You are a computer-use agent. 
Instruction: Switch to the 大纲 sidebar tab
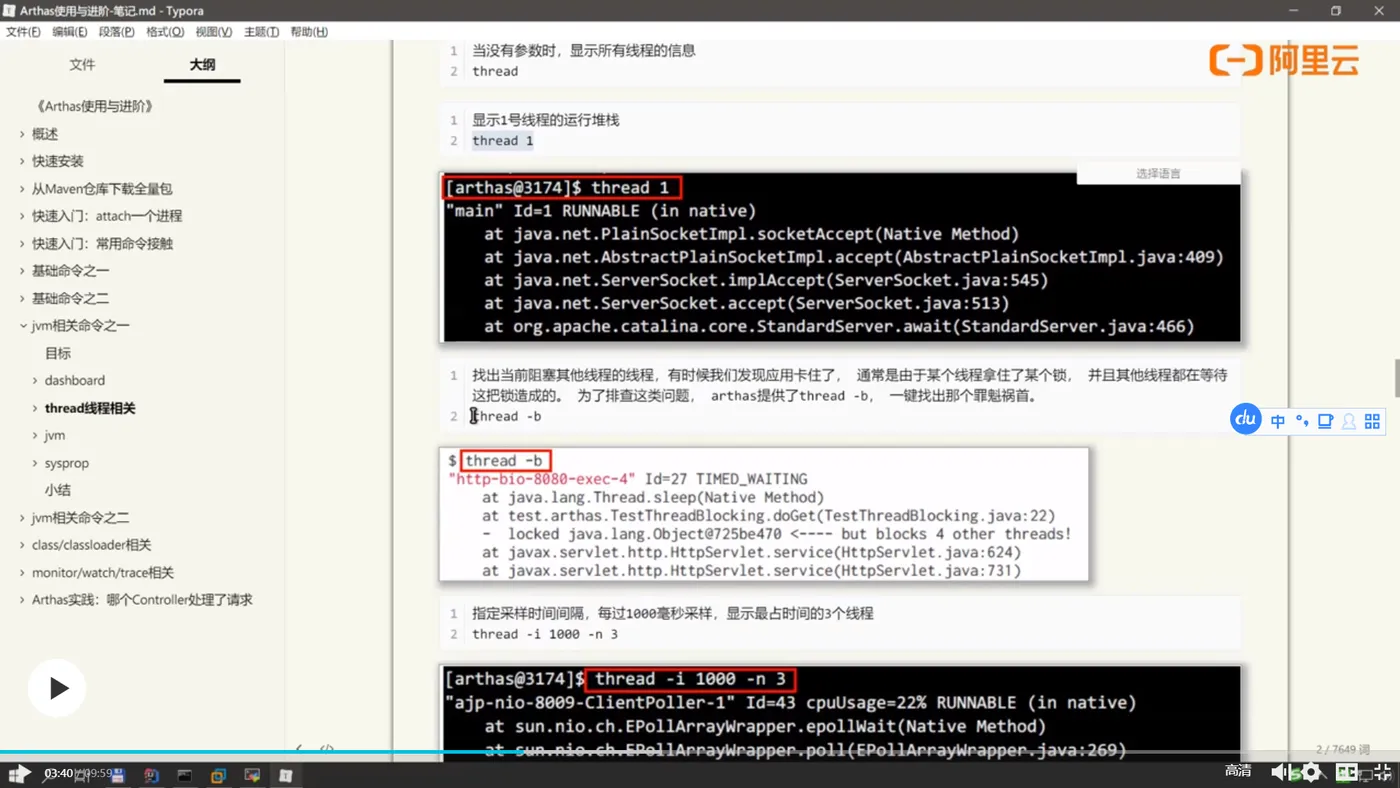tap(202, 64)
